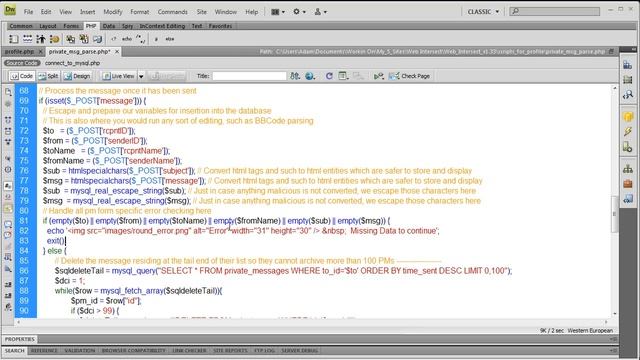
Task: Refresh design view icon
Action: [x=329, y=76]
